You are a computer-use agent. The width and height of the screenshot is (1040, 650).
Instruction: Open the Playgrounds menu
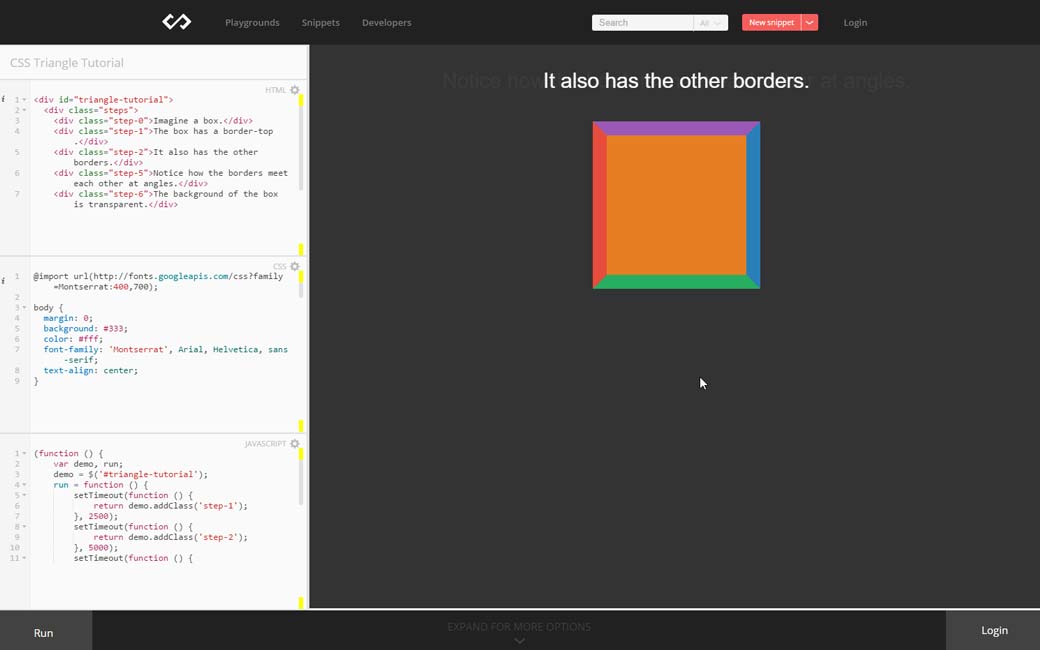click(x=252, y=22)
